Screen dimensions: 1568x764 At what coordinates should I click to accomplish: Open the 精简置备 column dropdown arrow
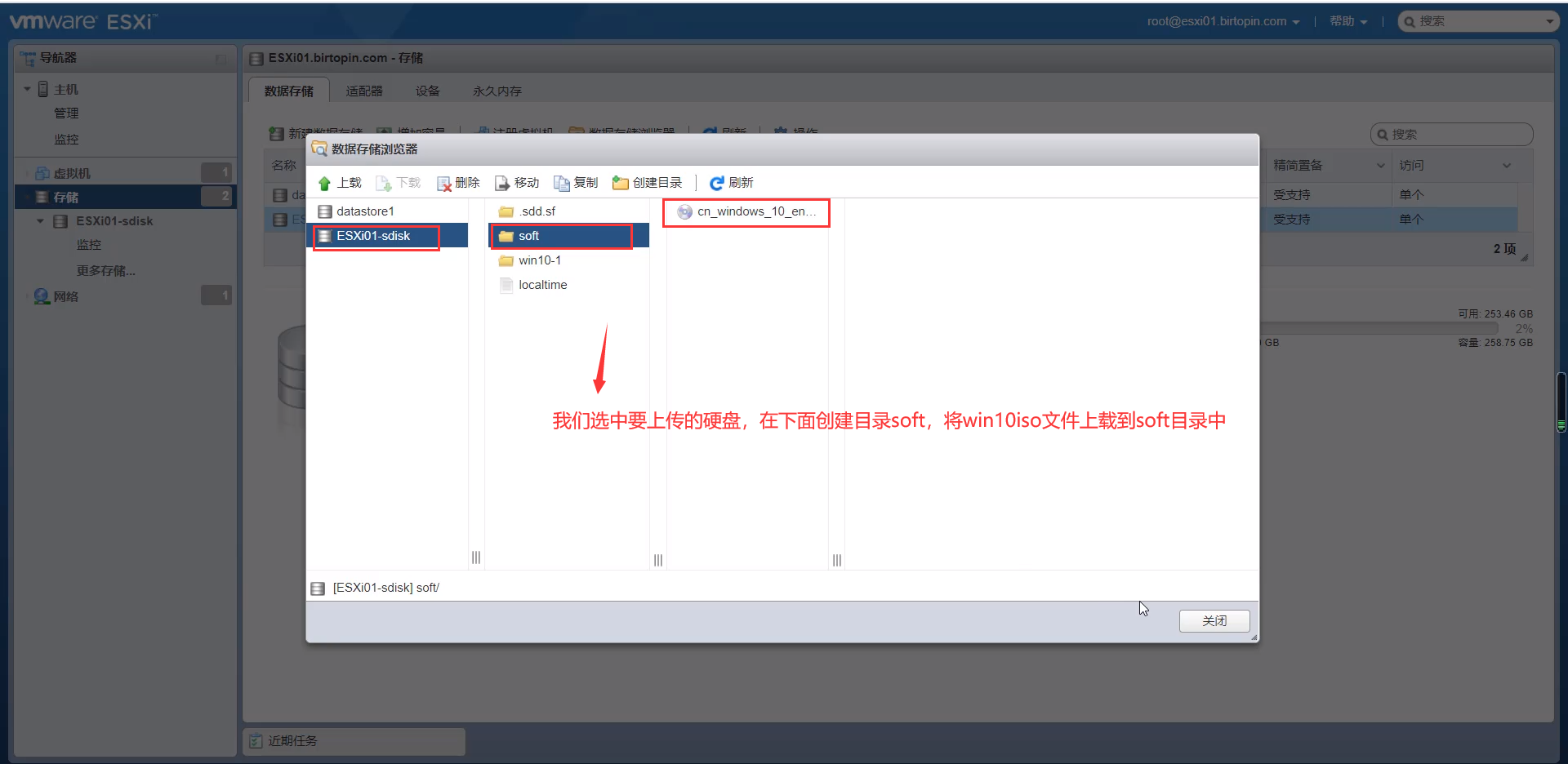click(x=1381, y=166)
